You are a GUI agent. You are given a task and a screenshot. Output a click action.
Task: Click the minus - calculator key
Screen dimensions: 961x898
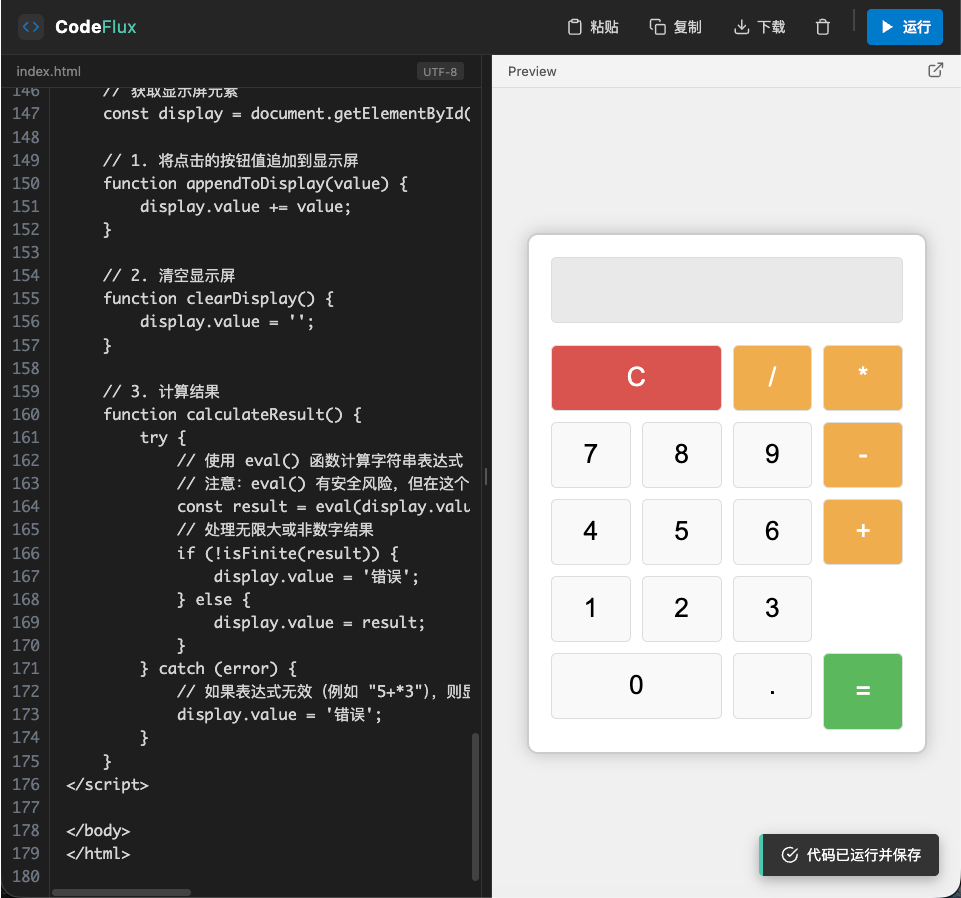coord(862,455)
